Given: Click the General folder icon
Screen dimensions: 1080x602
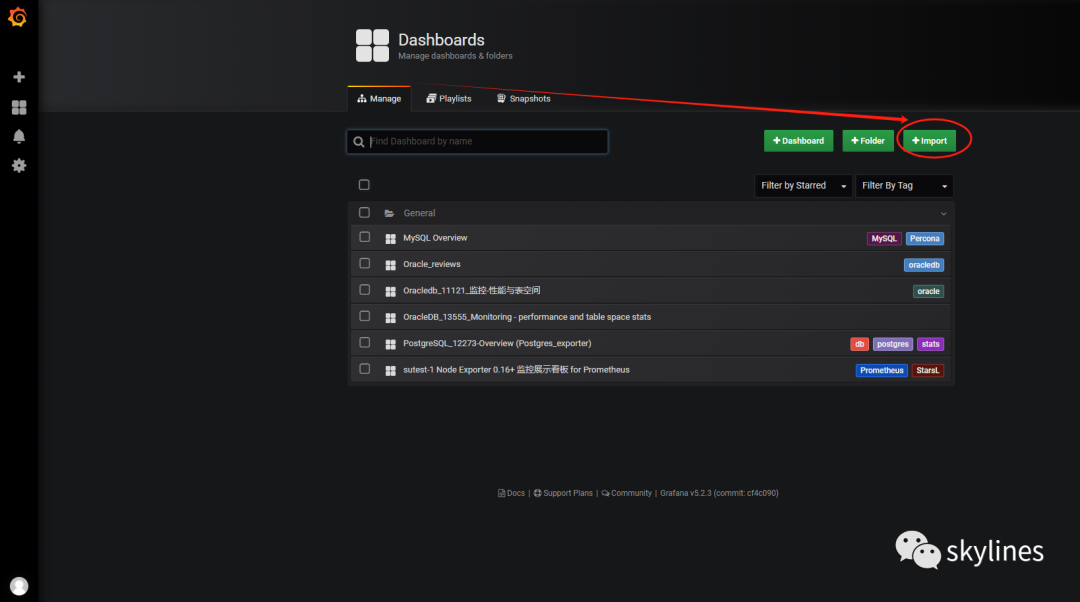Looking at the screenshot, I should pos(389,214).
